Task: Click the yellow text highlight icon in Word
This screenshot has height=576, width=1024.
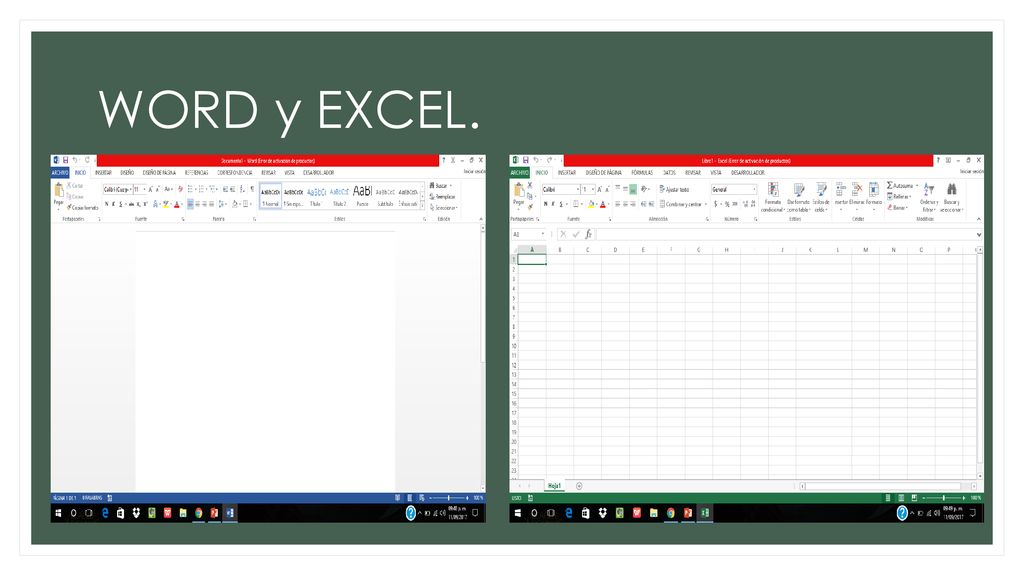Action: [166, 204]
